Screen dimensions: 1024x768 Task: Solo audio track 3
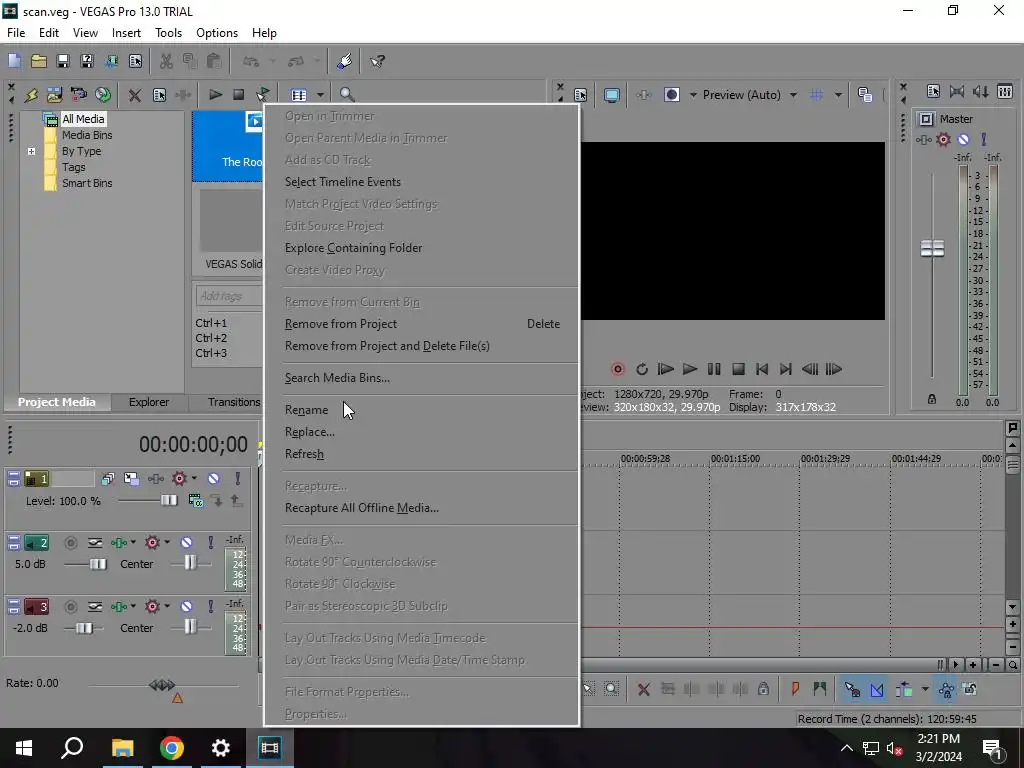[x=210, y=607]
